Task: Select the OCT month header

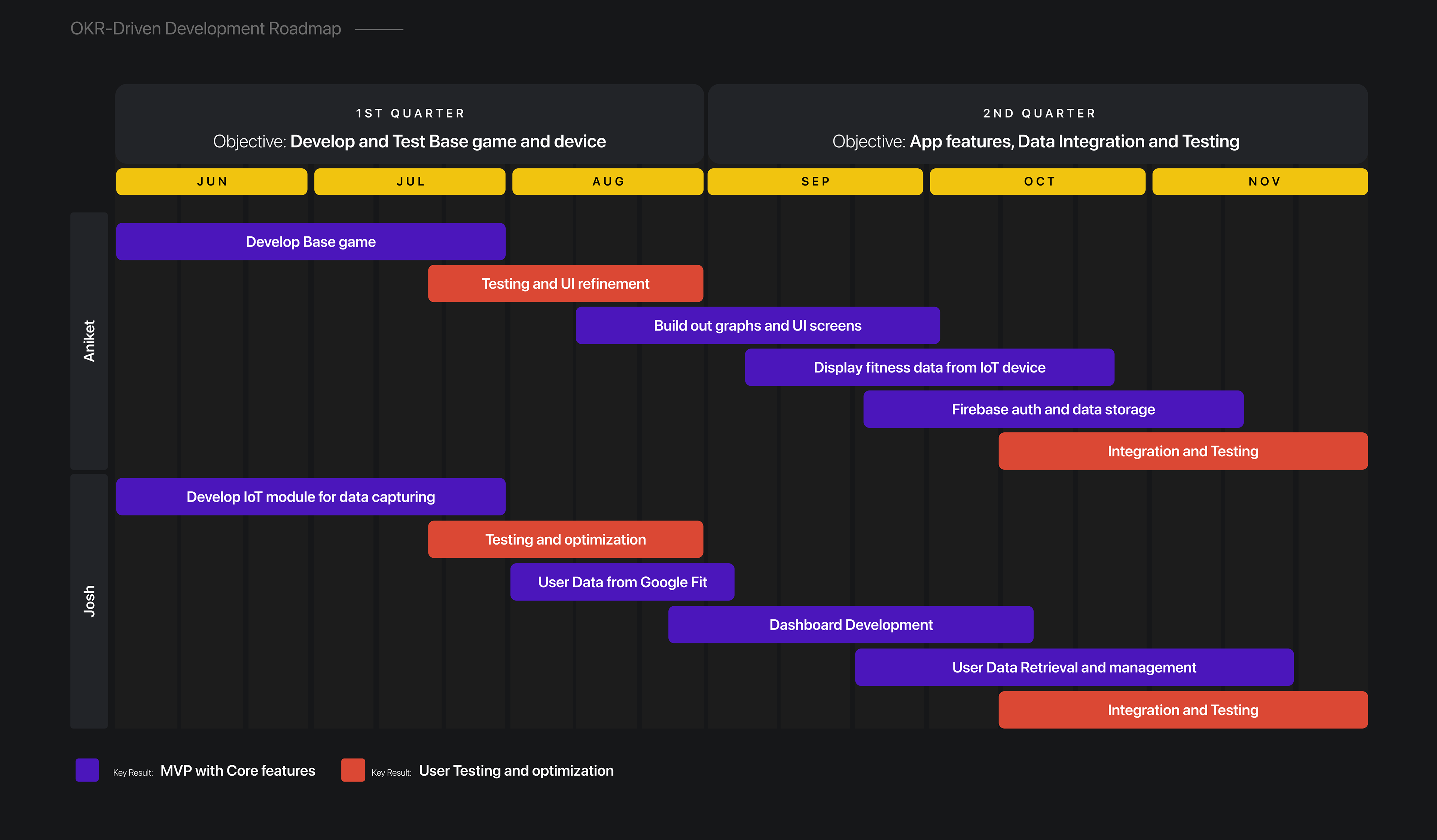Action: (x=1037, y=181)
